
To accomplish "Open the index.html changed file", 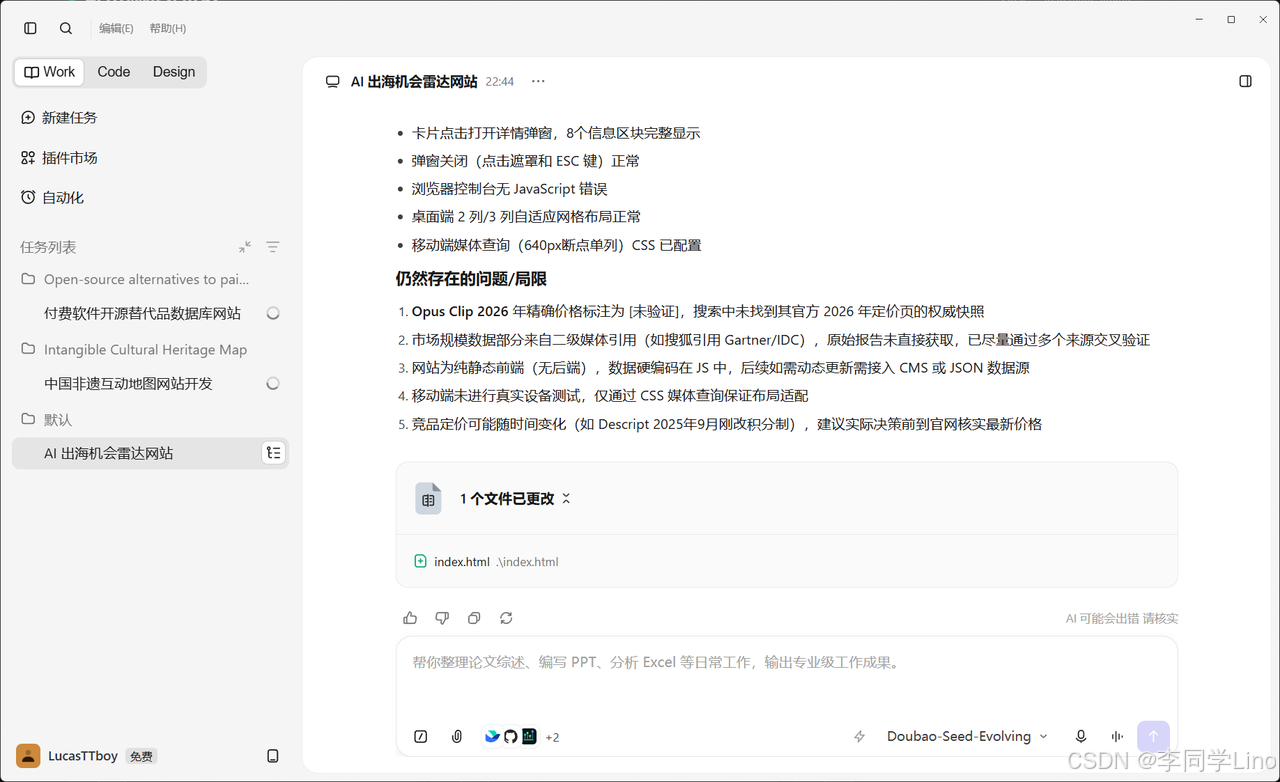I will pos(496,562).
